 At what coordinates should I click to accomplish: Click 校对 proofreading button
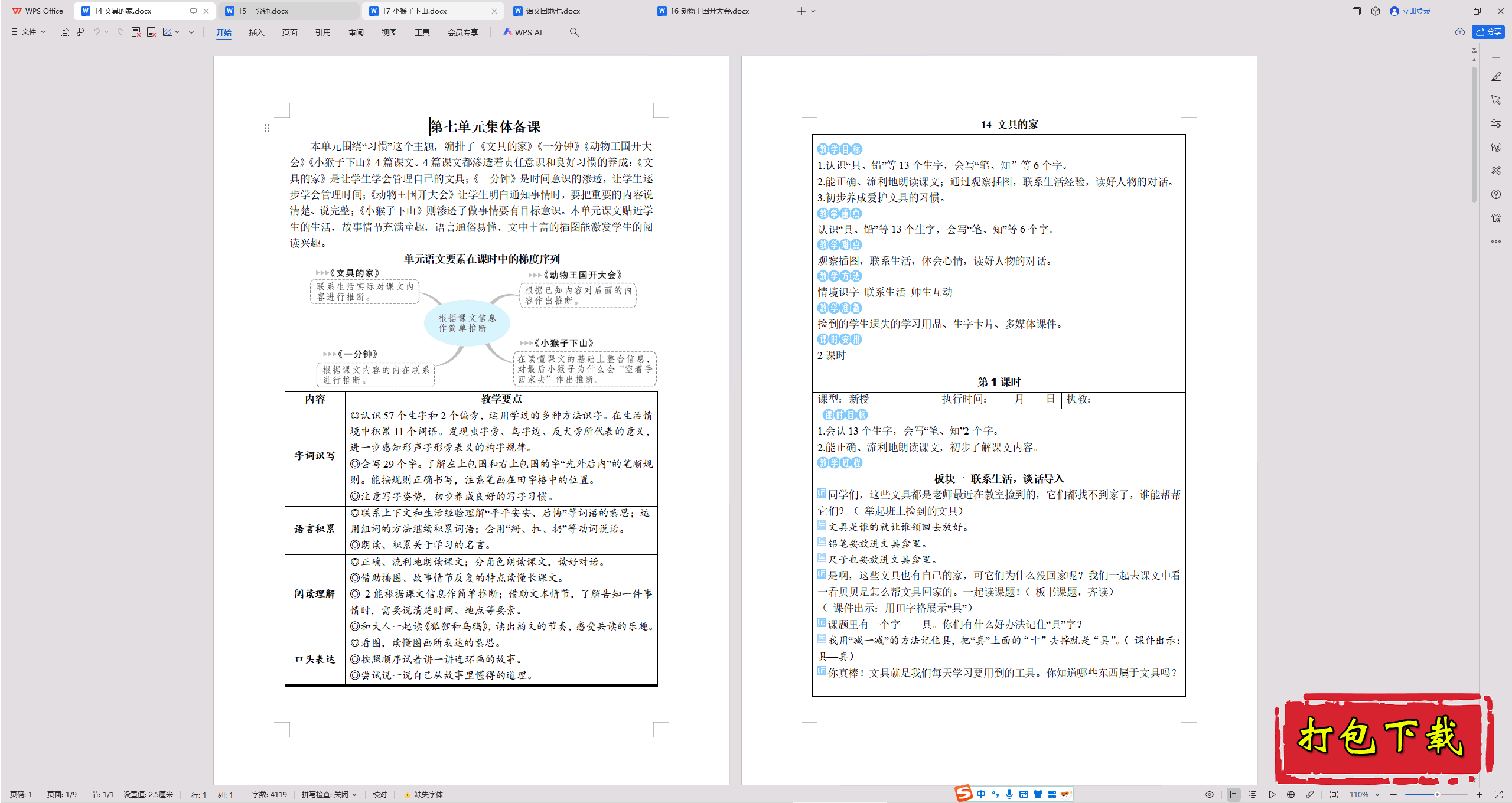pyautogui.click(x=379, y=795)
